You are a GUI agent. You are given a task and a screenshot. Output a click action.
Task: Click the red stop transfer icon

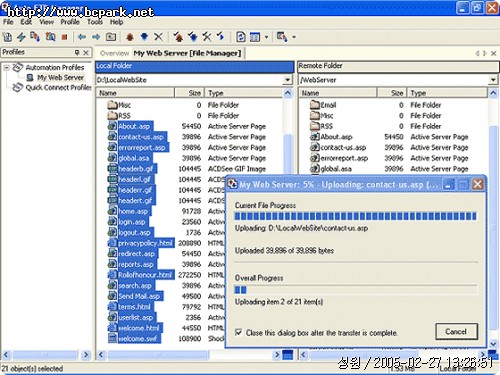64,37
